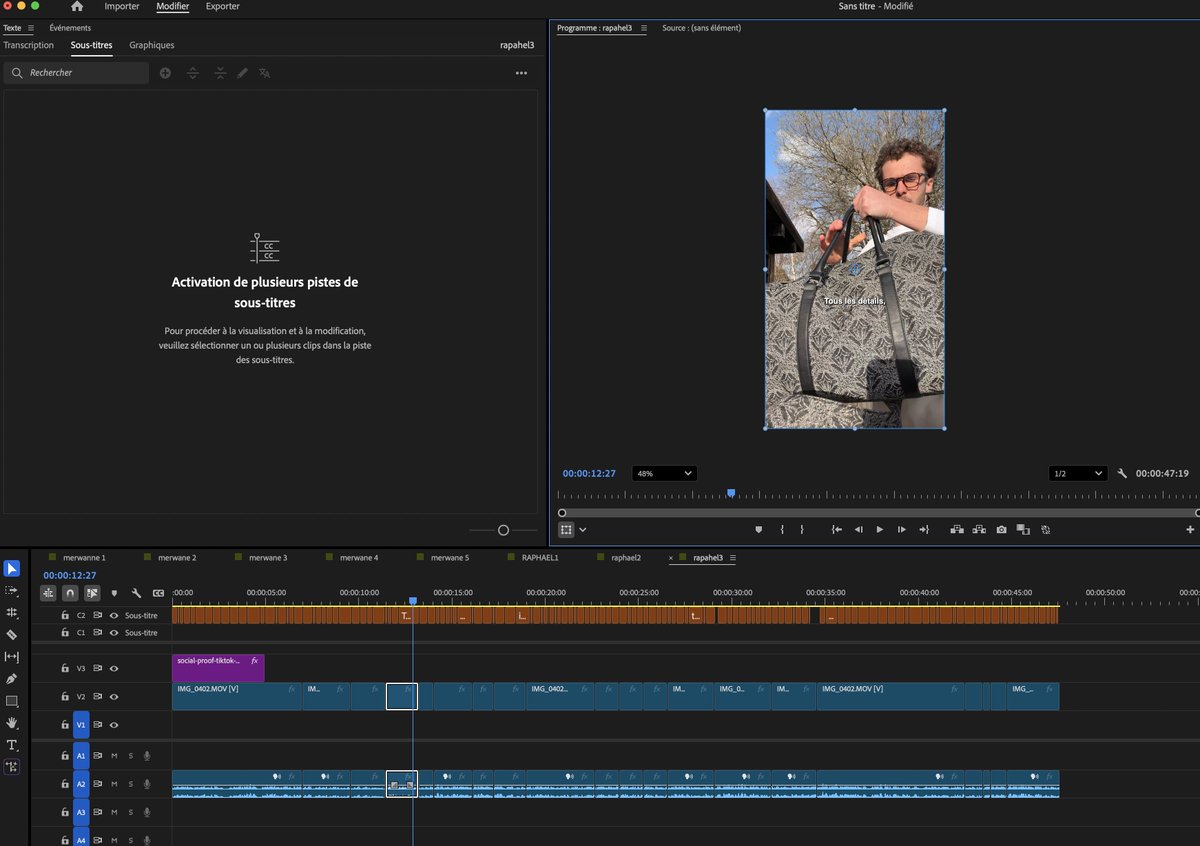This screenshot has height=846, width=1200.
Task: Toggle lock on the C2 subtitle track
Action: [x=65, y=616]
